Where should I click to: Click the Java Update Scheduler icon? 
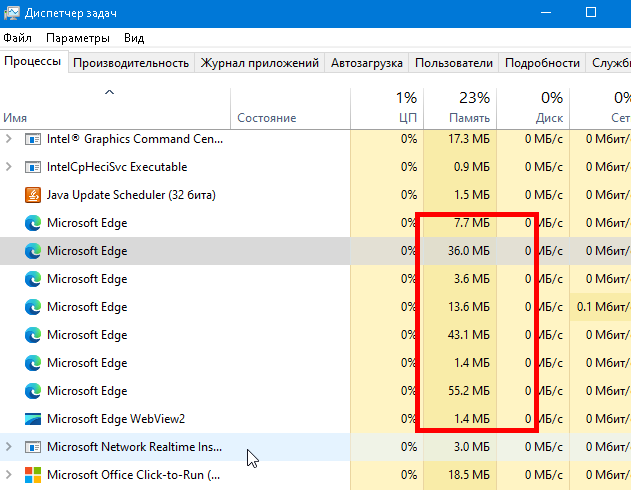click(32, 195)
